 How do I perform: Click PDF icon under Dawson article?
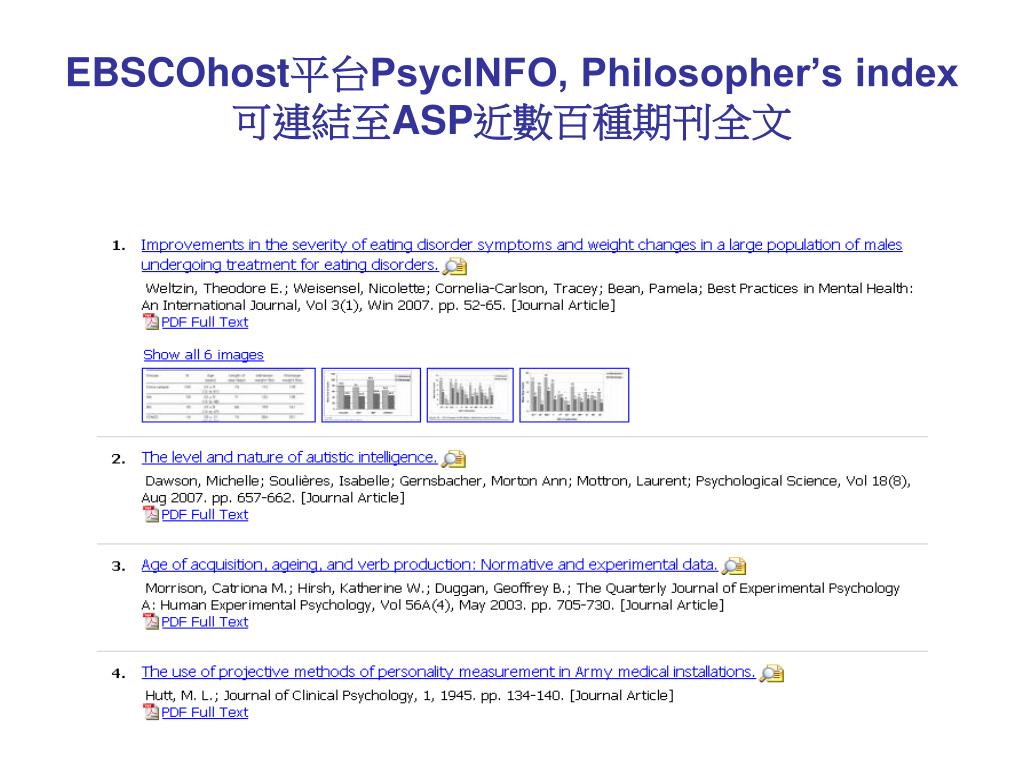click(151, 515)
